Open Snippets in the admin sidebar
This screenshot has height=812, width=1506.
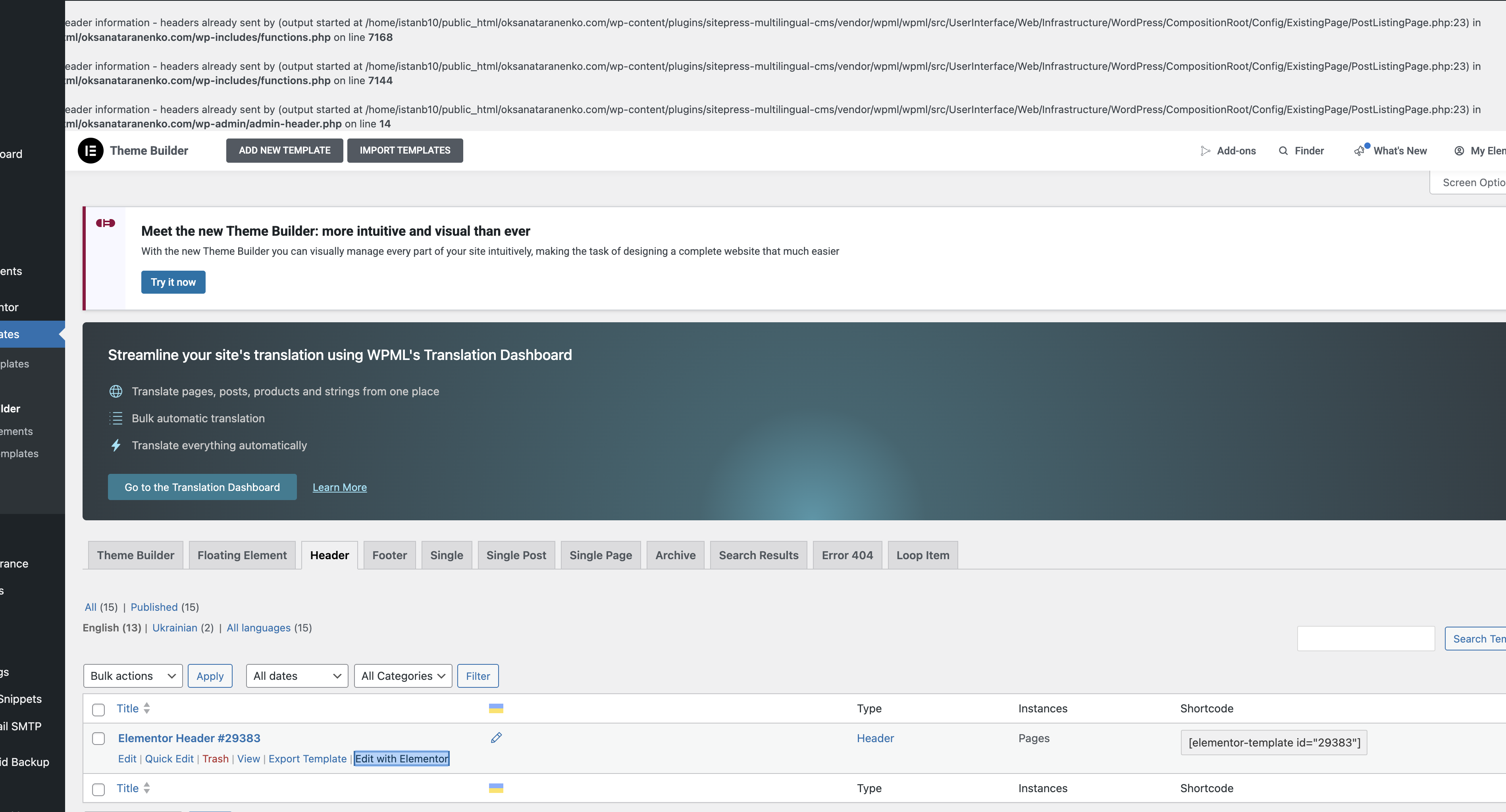point(21,698)
